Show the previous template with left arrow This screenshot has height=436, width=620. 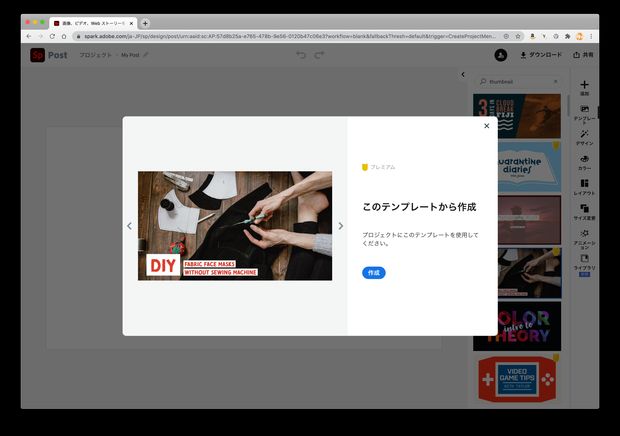[129, 226]
